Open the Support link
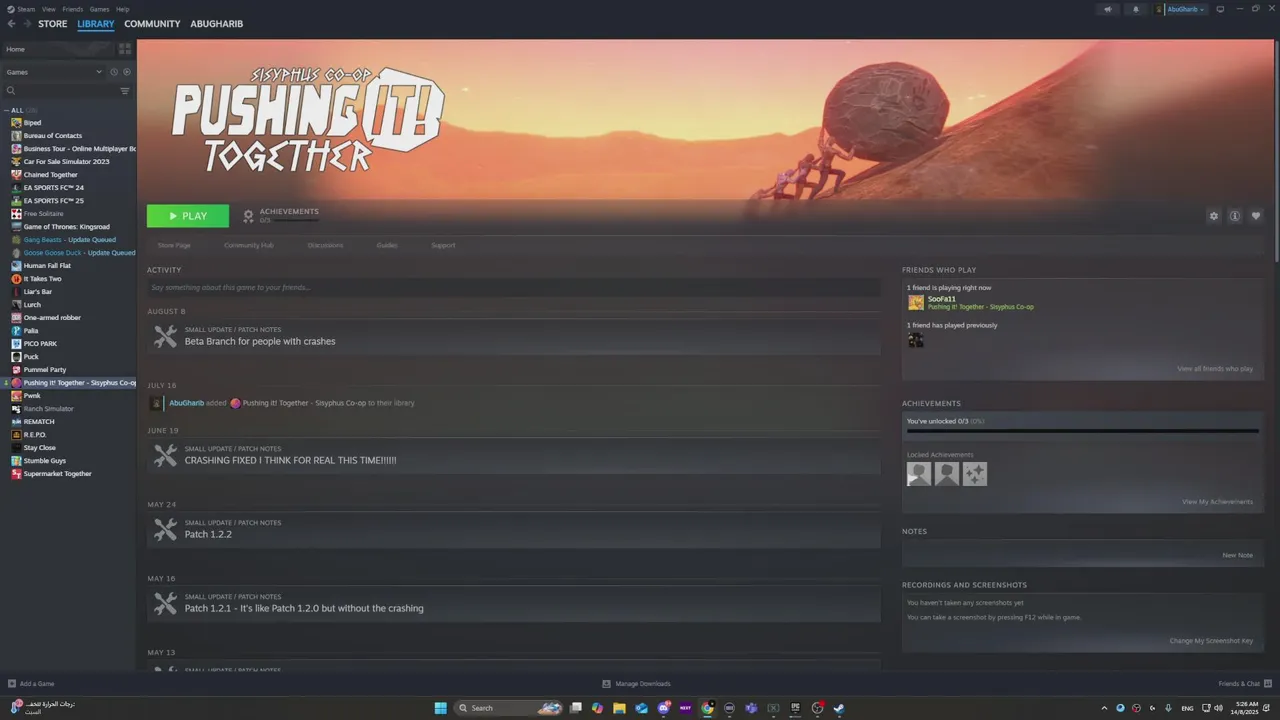This screenshot has height=720, width=1280. (x=443, y=245)
